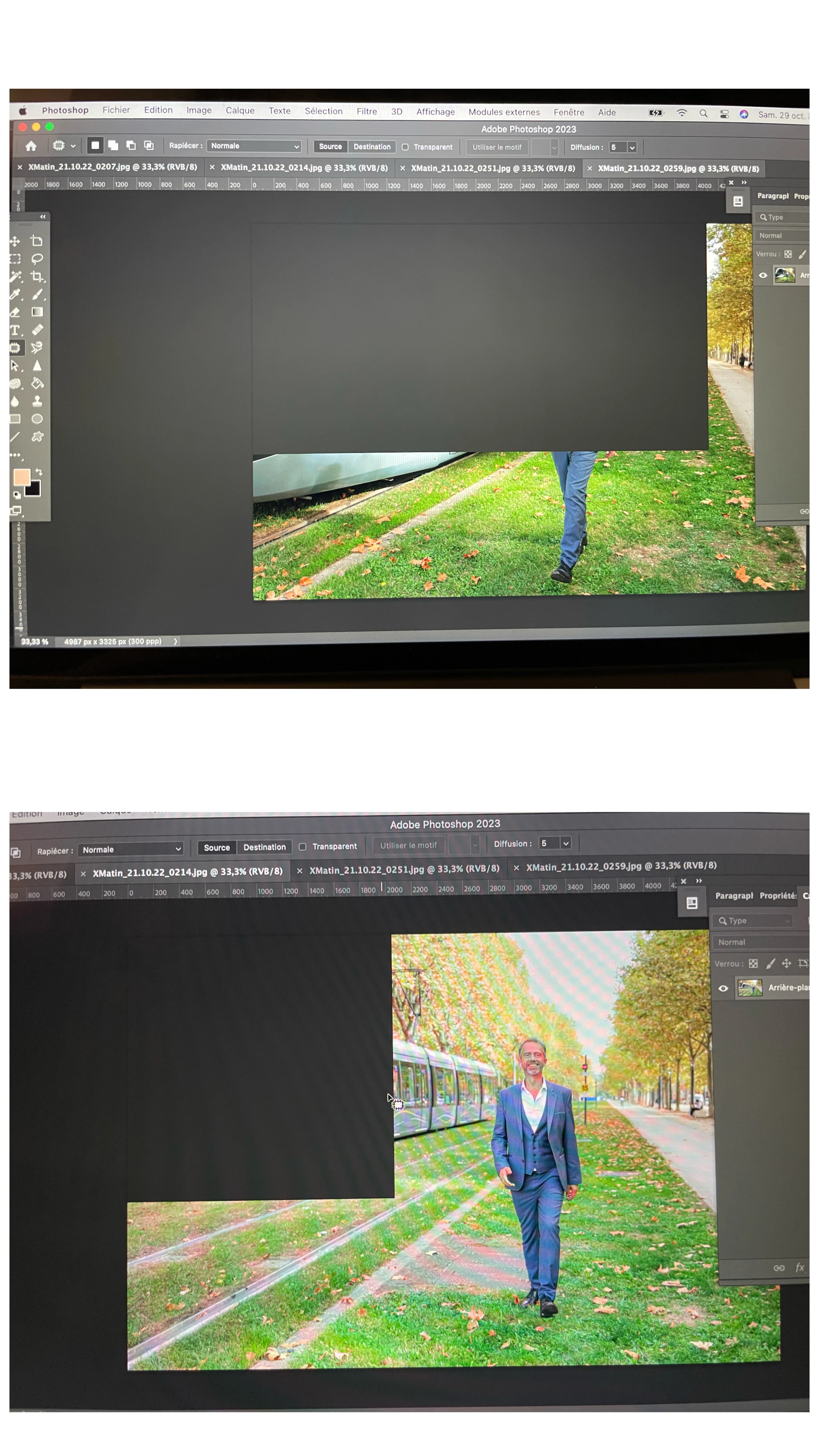
Task: Select the Crop tool
Action: [37, 276]
